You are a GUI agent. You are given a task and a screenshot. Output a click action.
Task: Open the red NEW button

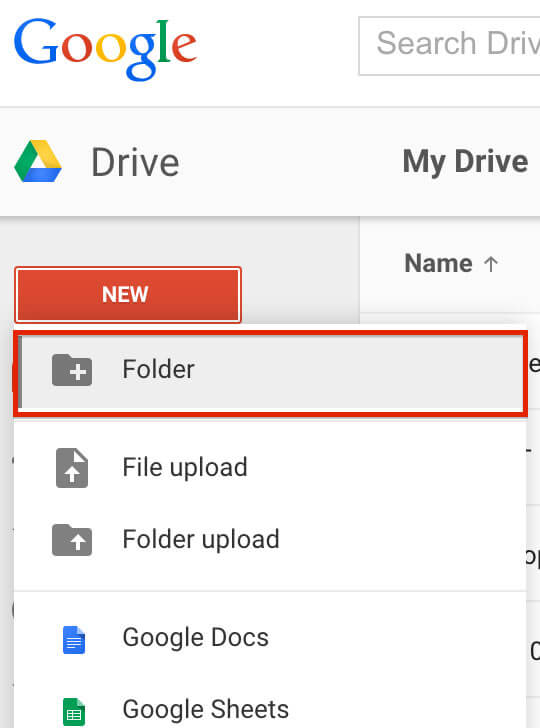(128, 294)
